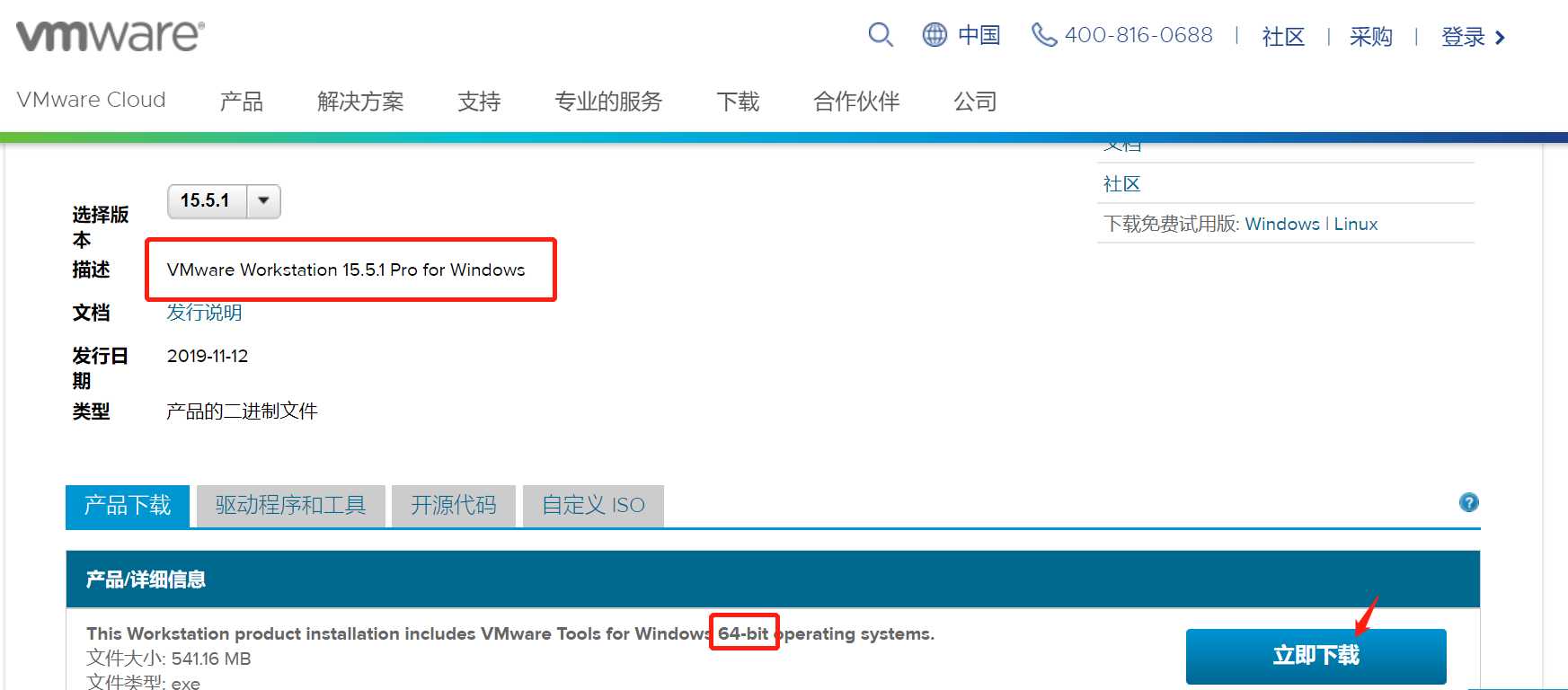1568x690 pixels.
Task: Switch to the 驱动程序和工具 tab
Action: pos(291,506)
